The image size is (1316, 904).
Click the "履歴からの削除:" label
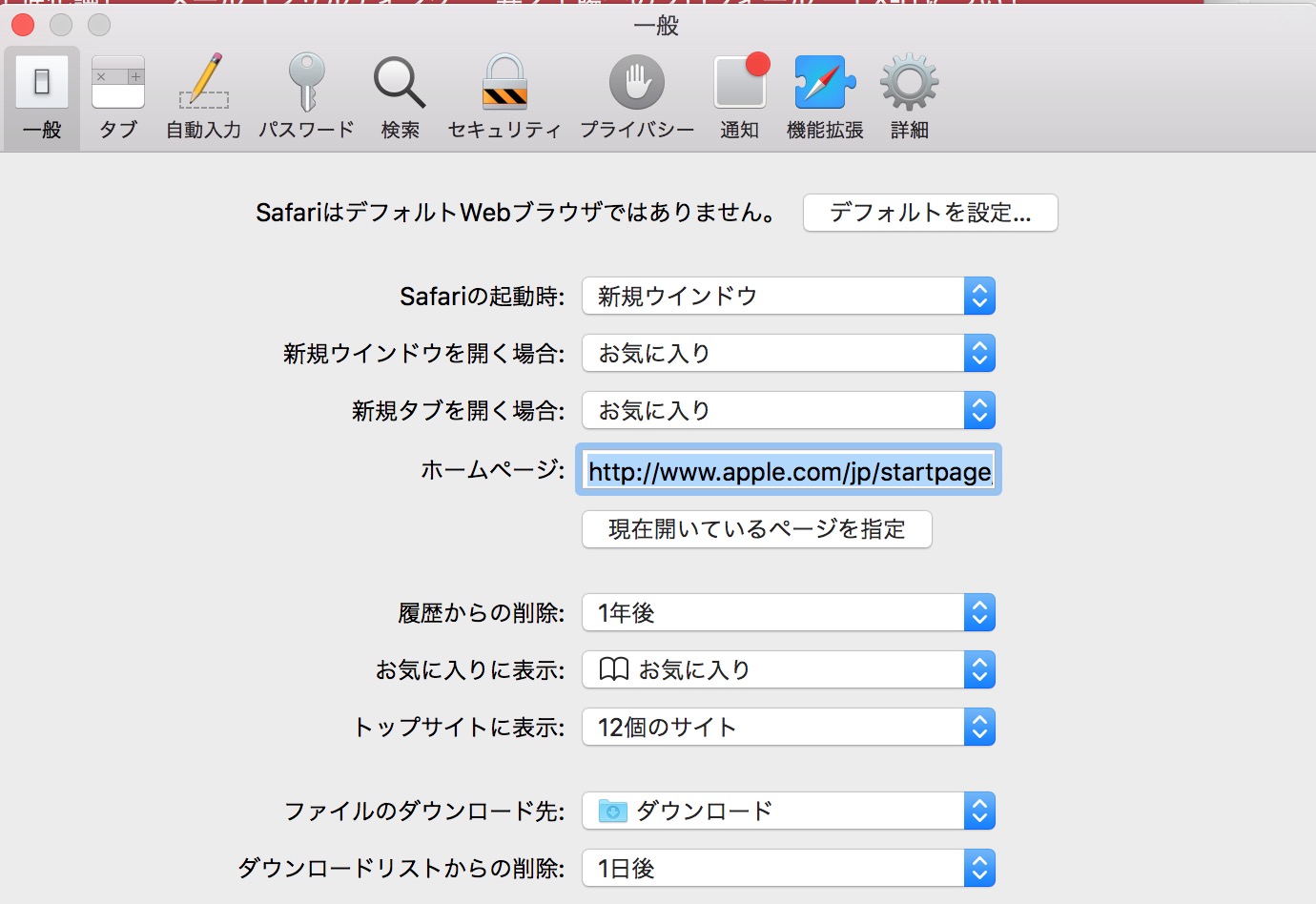coord(481,613)
